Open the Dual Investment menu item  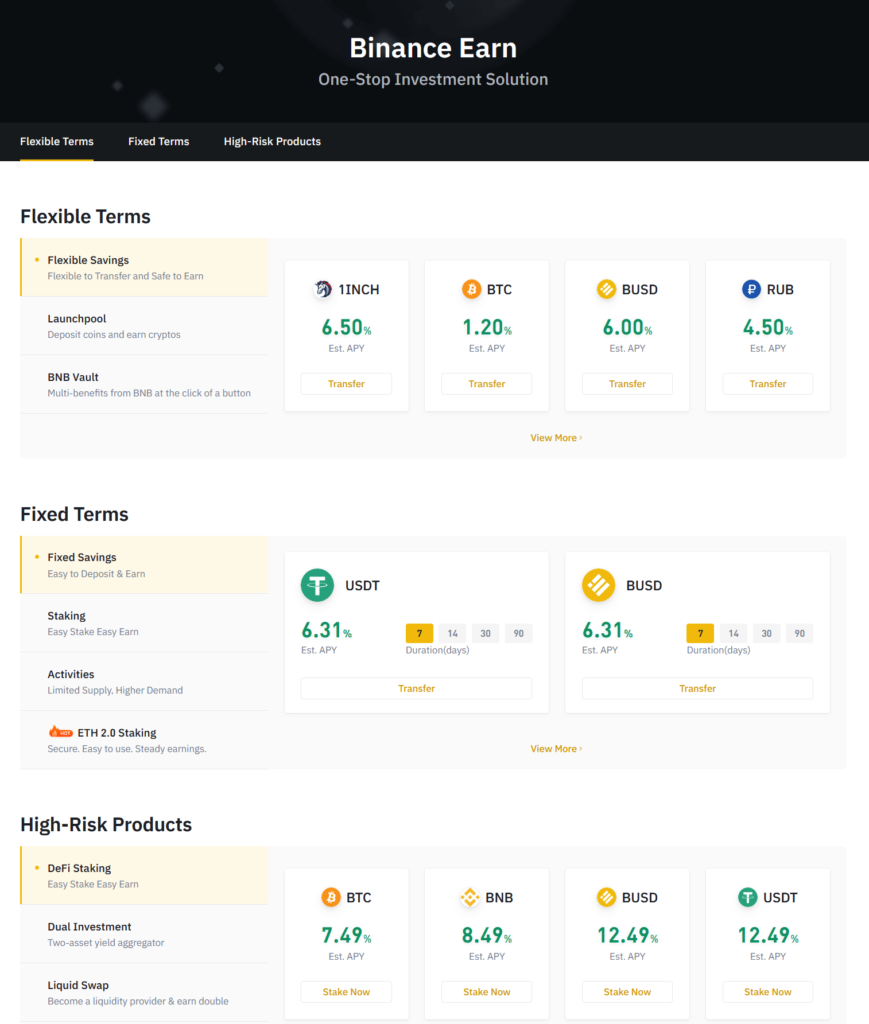coord(144,934)
